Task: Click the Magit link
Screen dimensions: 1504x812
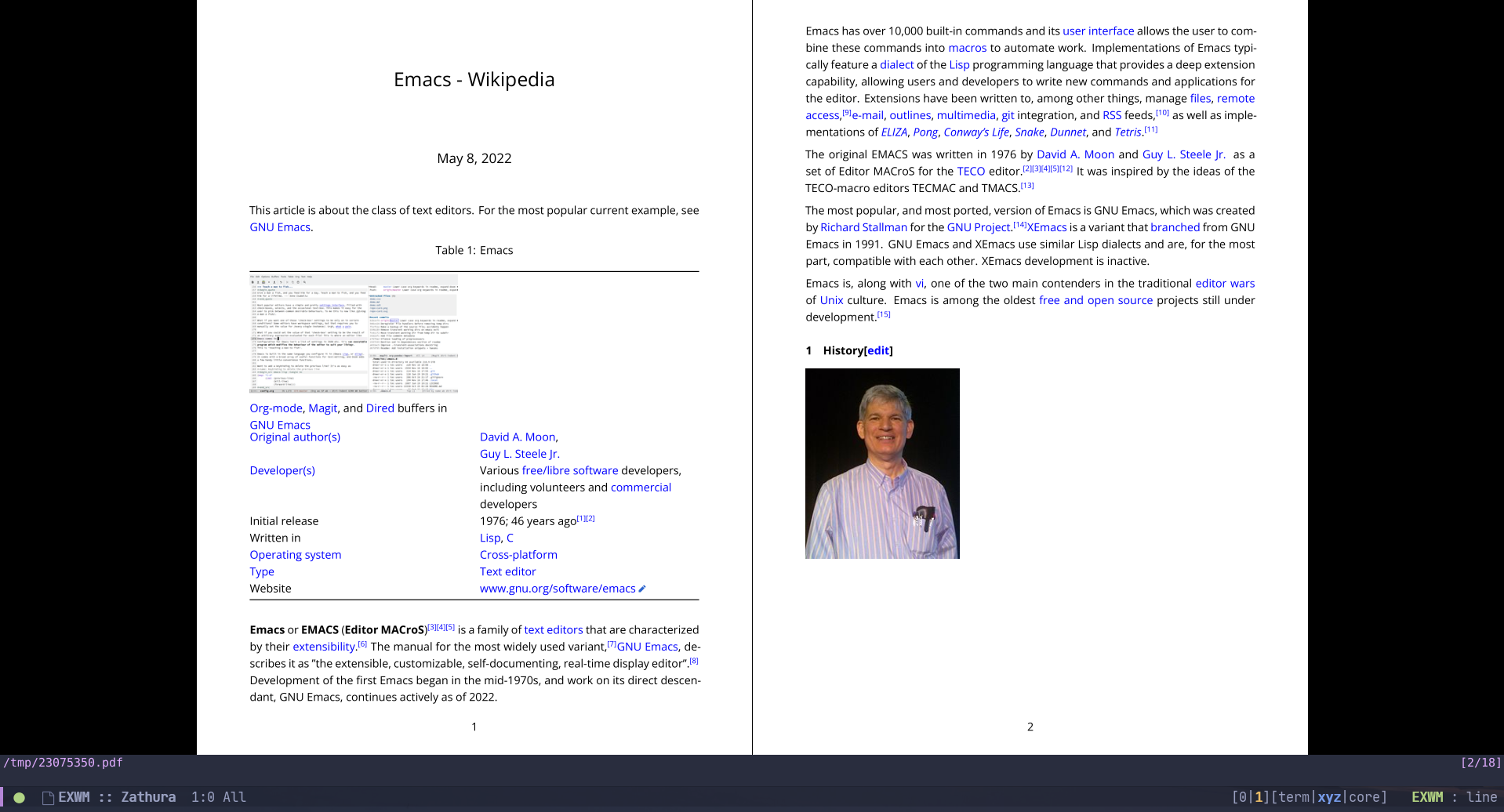Action: pos(322,408)
